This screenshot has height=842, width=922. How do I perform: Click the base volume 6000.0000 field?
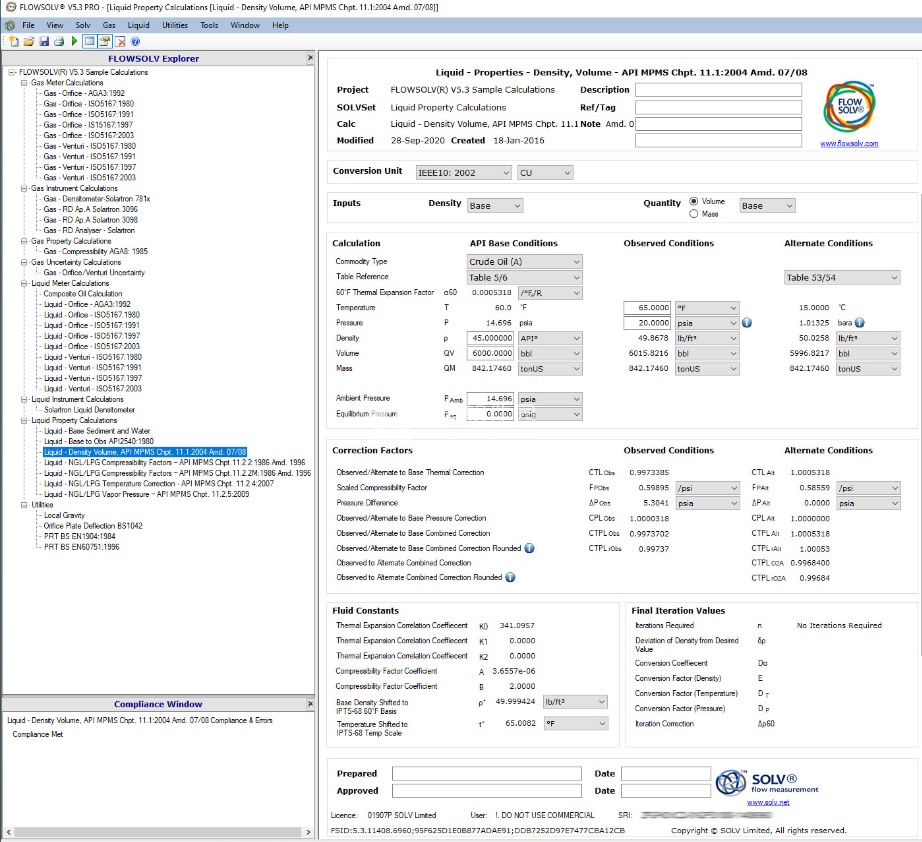[x=490, y=353]
